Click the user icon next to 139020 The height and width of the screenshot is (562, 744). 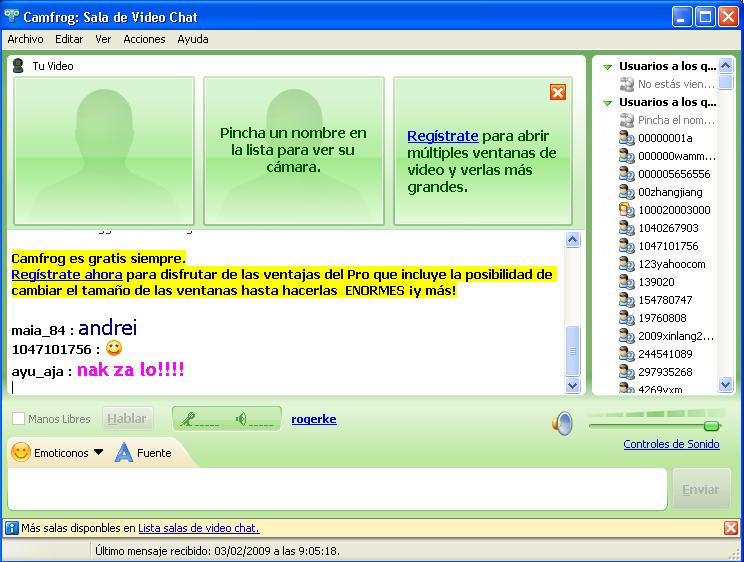626,282
